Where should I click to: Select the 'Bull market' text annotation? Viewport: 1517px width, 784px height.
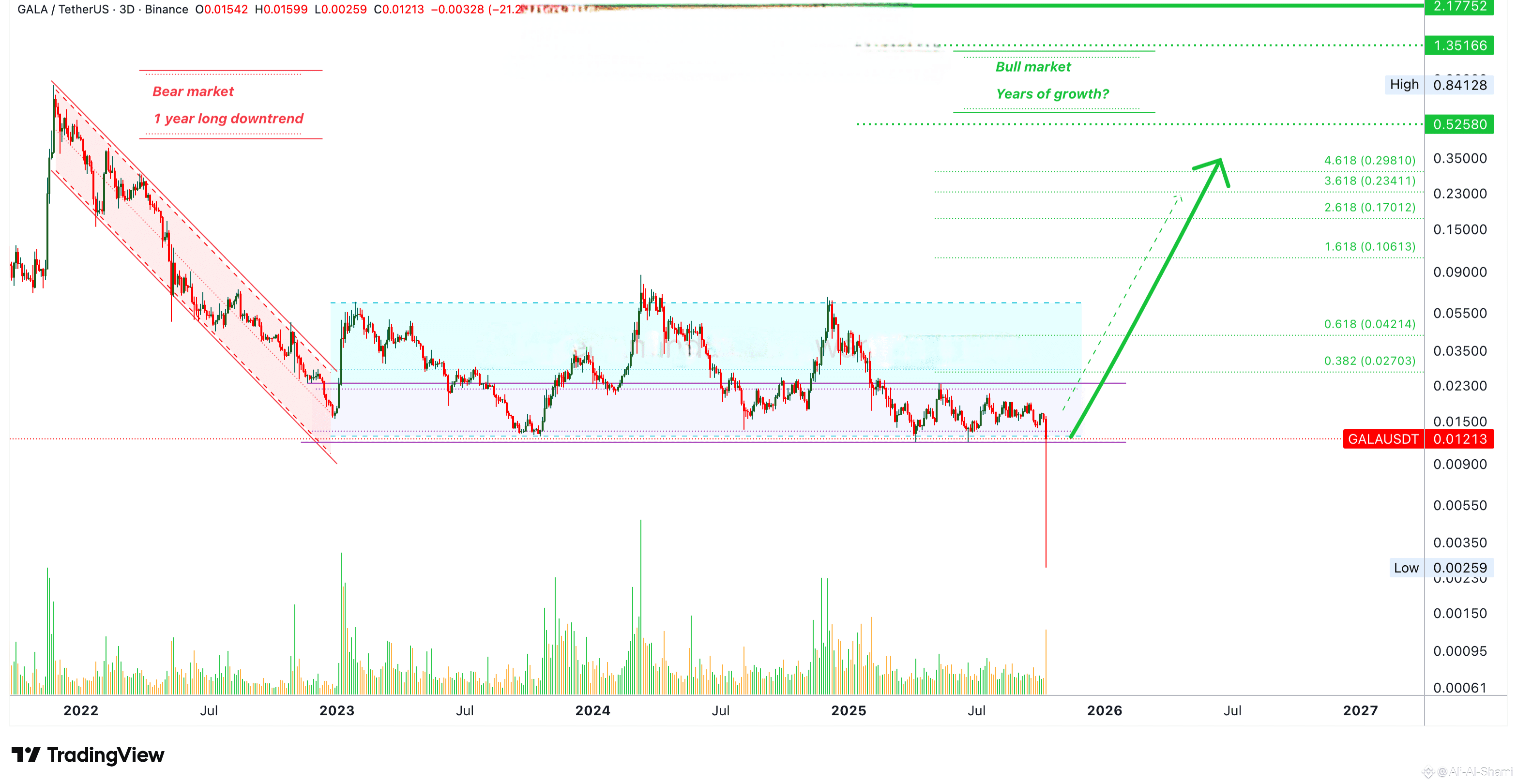1033,66
